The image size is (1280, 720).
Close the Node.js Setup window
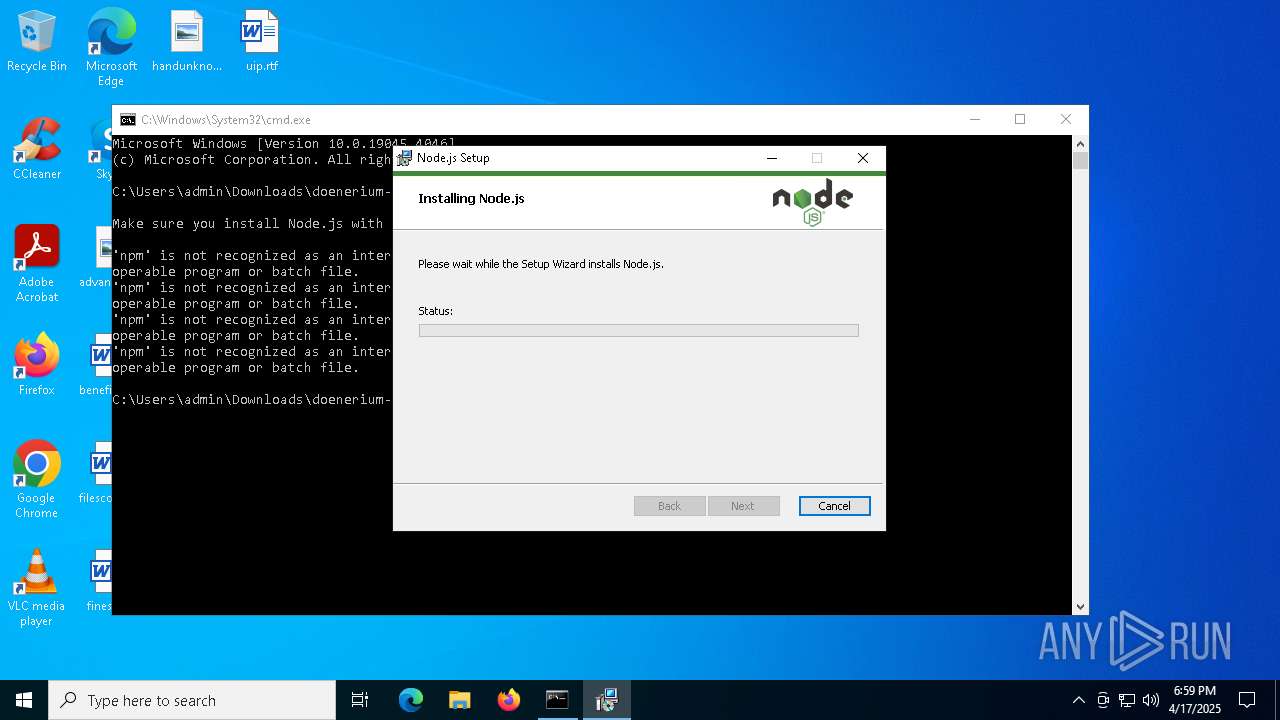pyautogui.click(x=863, y=158)
